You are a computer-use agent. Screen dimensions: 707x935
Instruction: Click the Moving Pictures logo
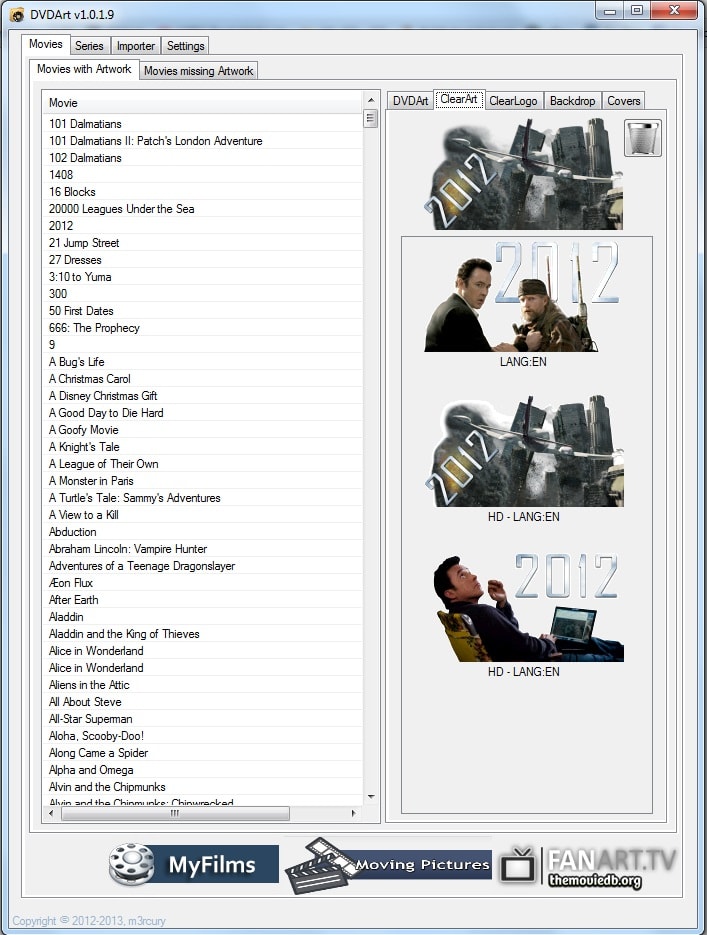(x=389, y=865)
